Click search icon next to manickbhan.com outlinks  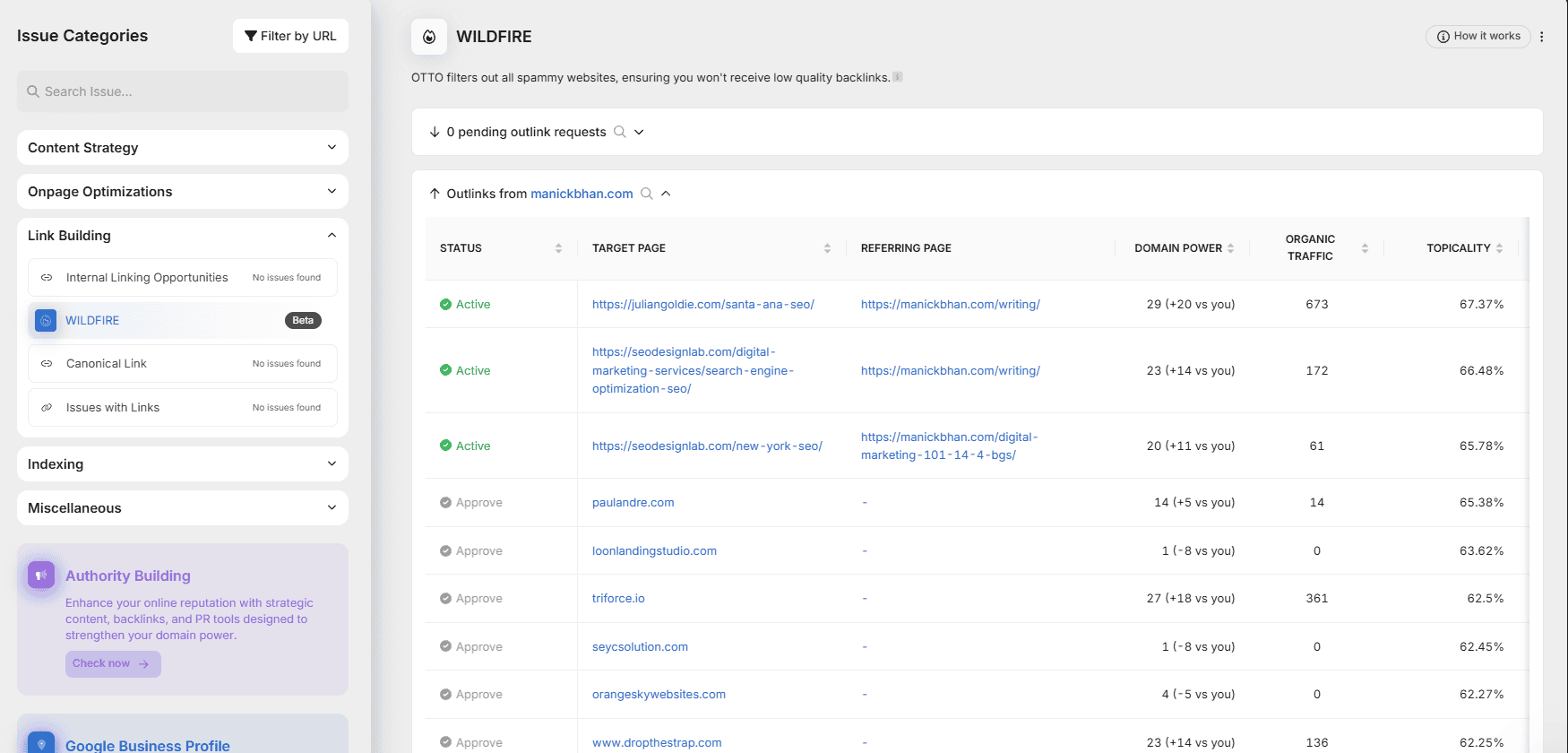click(x=646, y=194)
